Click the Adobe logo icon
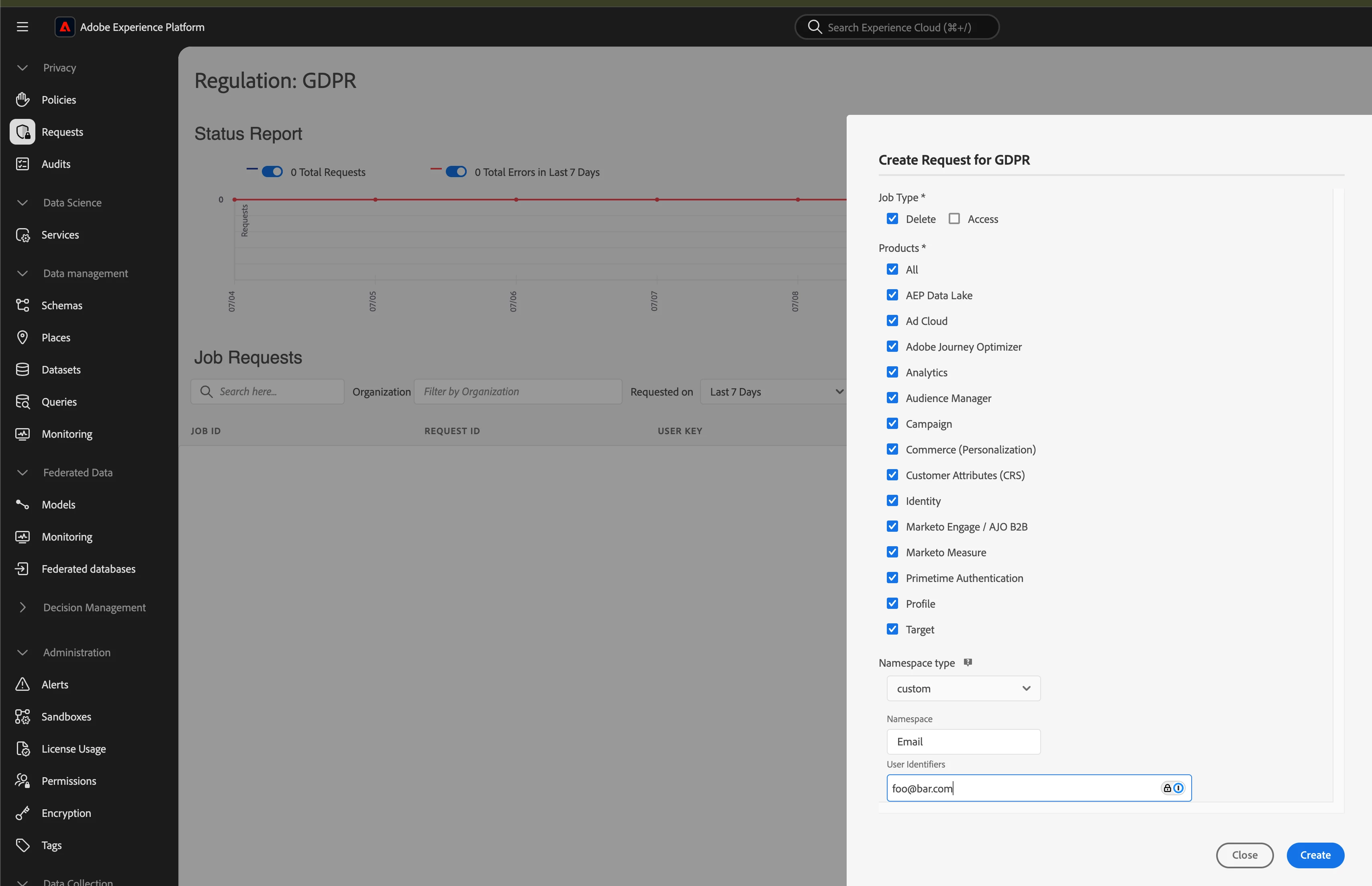Screen dimensions: 1372x886 (65, 27)
